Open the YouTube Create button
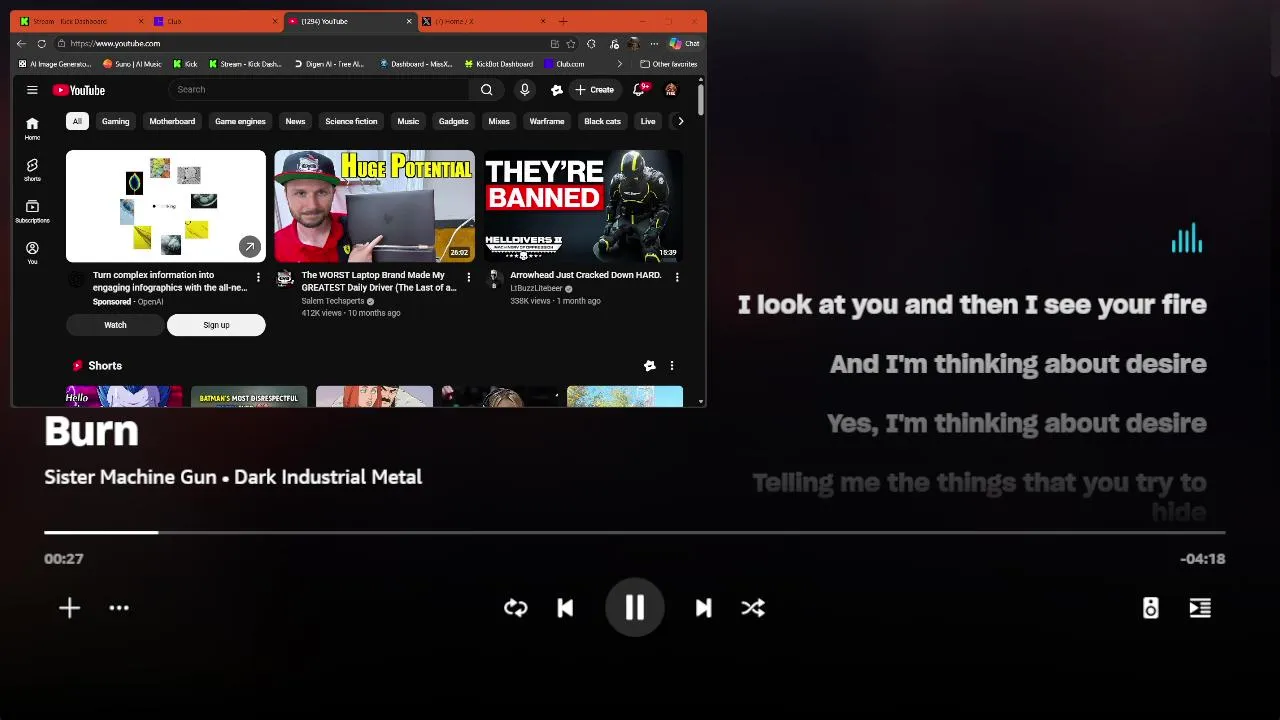This screenshot has height=720, width=1280. (x=594, y=90)
